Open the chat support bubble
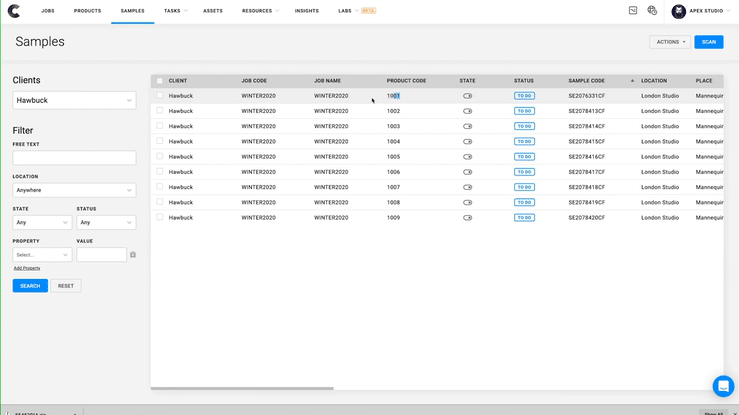The height and width of the screenshot is (415, 739). coord(722,386)
